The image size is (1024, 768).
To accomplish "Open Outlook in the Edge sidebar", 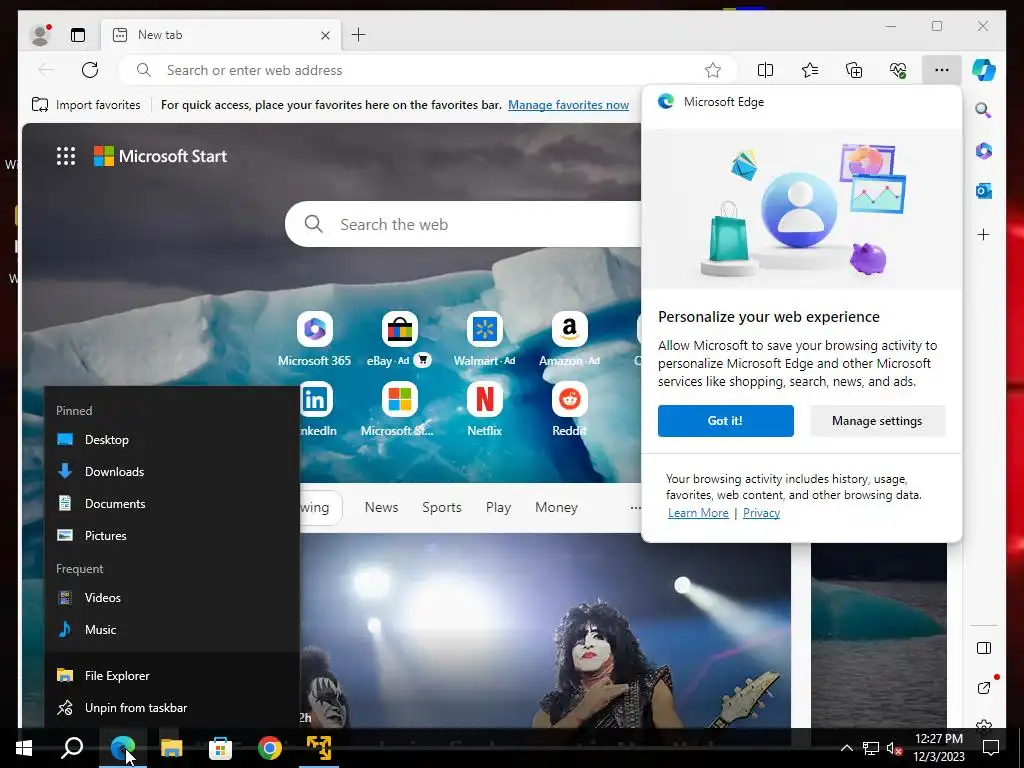I will tap(984, 191).
